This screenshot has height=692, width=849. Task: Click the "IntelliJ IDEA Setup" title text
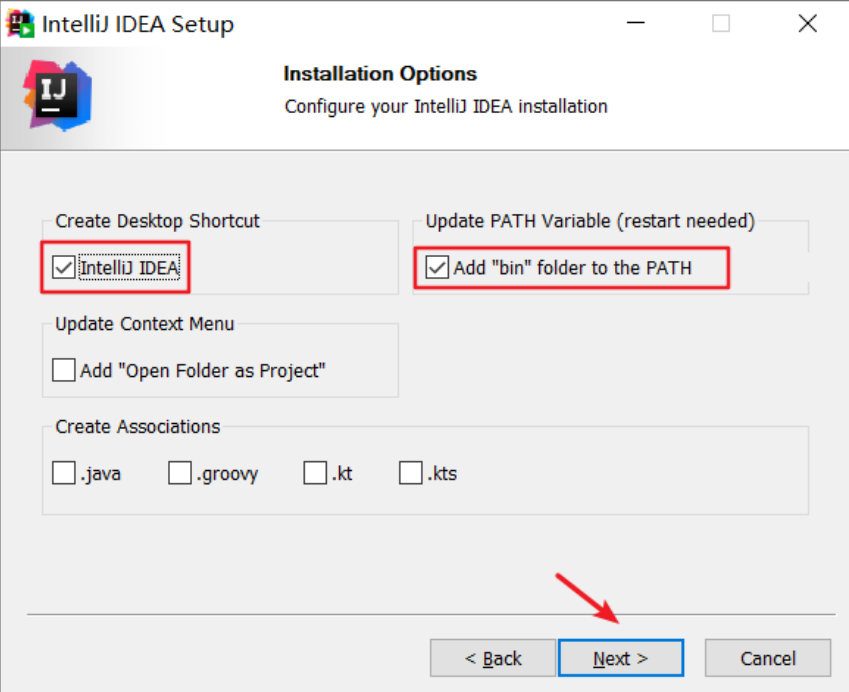coord(138,25)
